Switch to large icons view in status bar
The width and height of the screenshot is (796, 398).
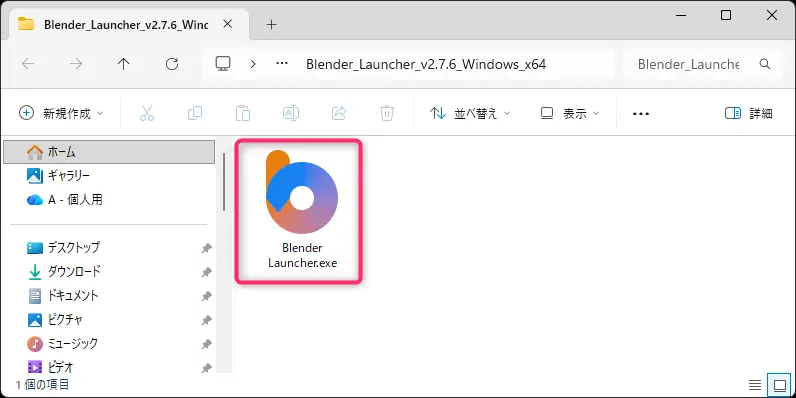(778, 385)
